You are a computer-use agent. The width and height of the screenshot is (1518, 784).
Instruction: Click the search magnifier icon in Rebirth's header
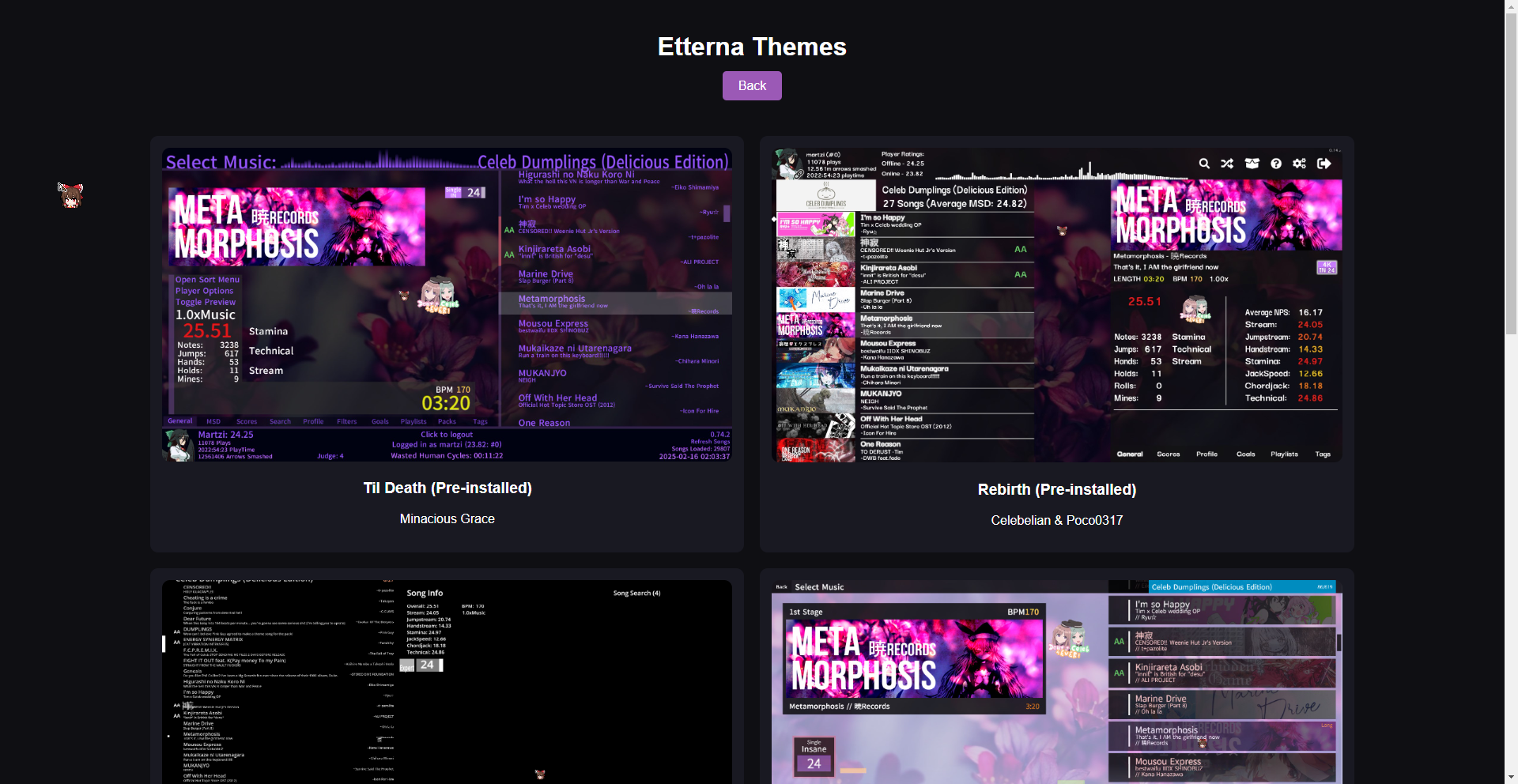tap(1204, 164)
